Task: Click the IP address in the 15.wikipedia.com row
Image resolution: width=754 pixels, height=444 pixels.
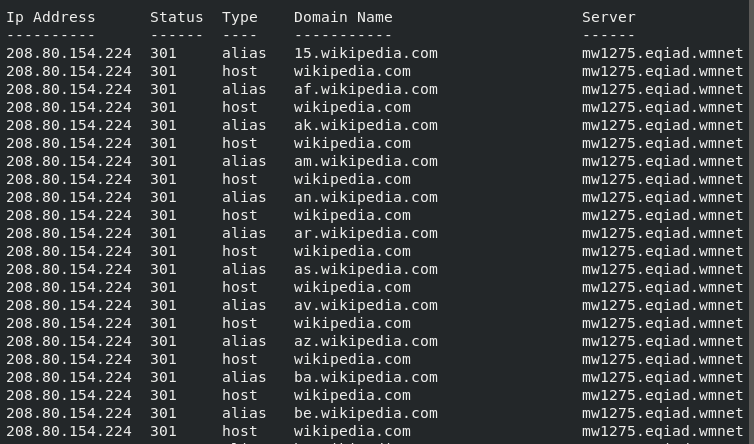Action: [x=69, y=53]
